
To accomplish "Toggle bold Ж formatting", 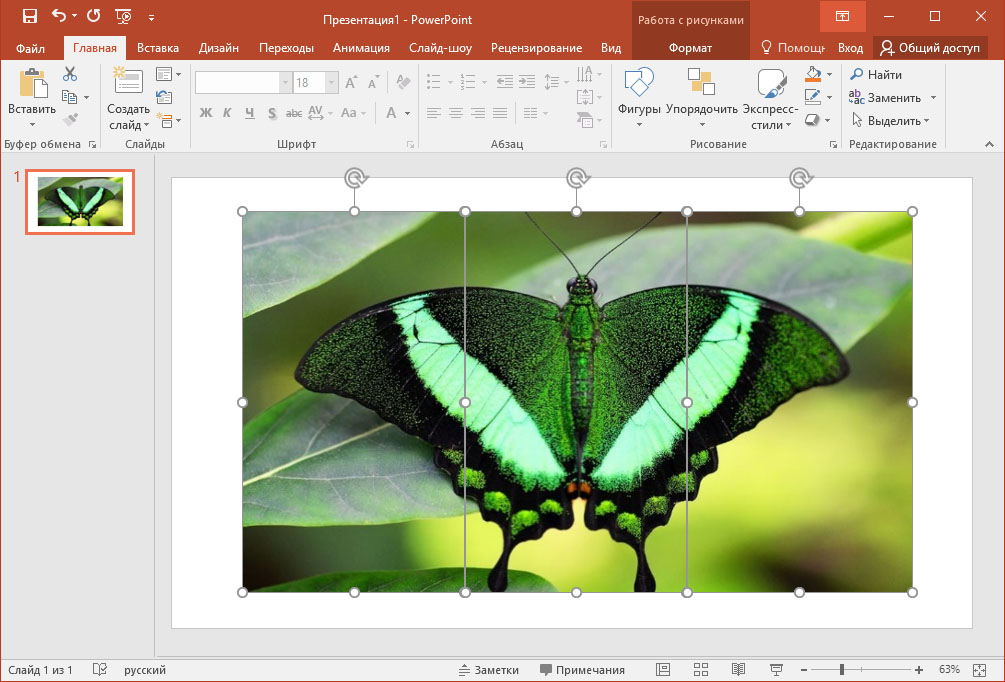I will pos(206,113).
